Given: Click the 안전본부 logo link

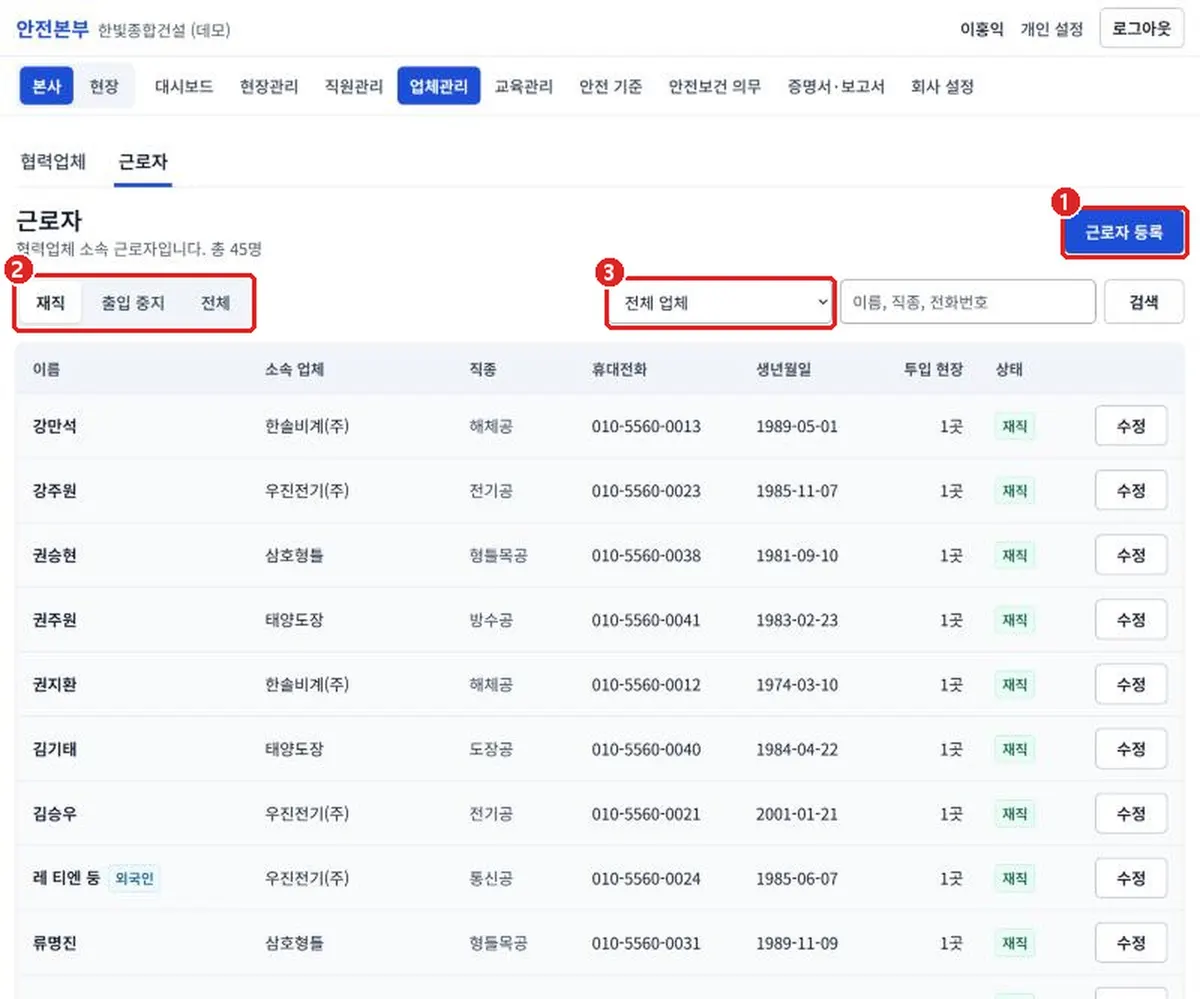Looking at the screenshot, I should click(x=53, y=28).
